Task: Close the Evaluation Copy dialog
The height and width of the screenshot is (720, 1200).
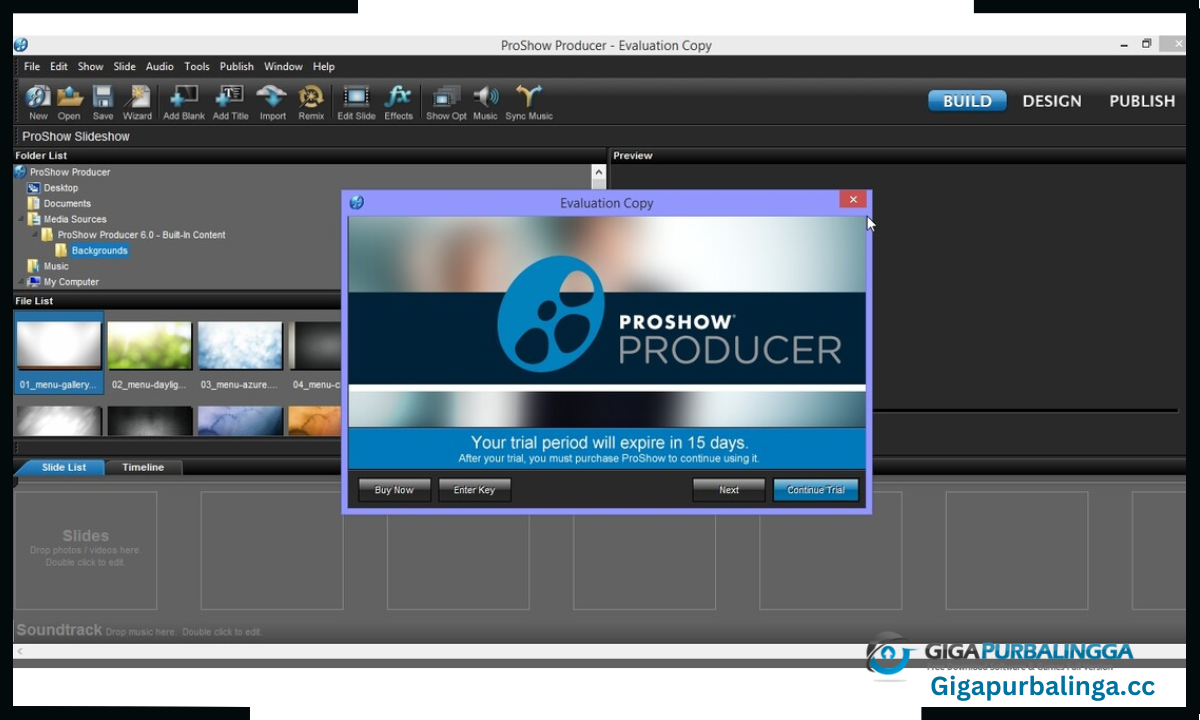Action: [853, 200]
